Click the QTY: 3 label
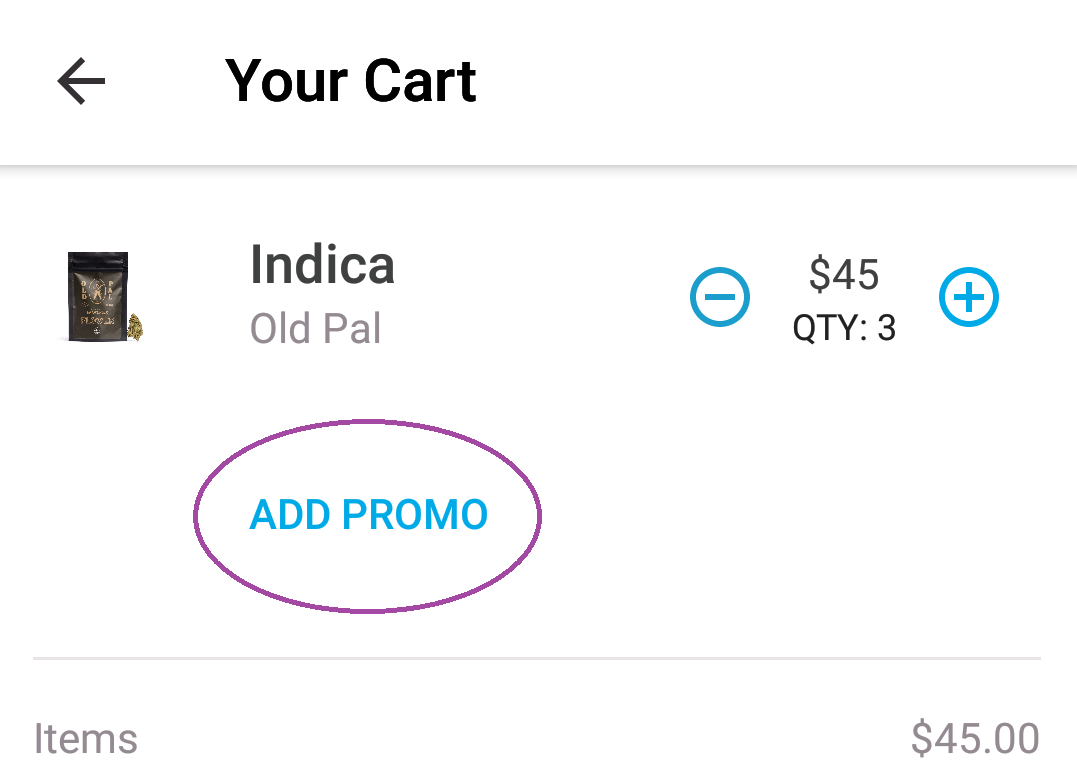Viewport: 1077px width, 771px height. (x=844, y=327)
